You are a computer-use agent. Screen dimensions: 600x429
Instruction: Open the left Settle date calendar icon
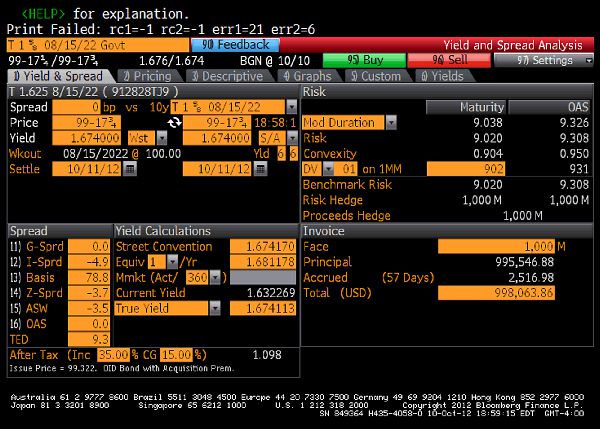130,169
